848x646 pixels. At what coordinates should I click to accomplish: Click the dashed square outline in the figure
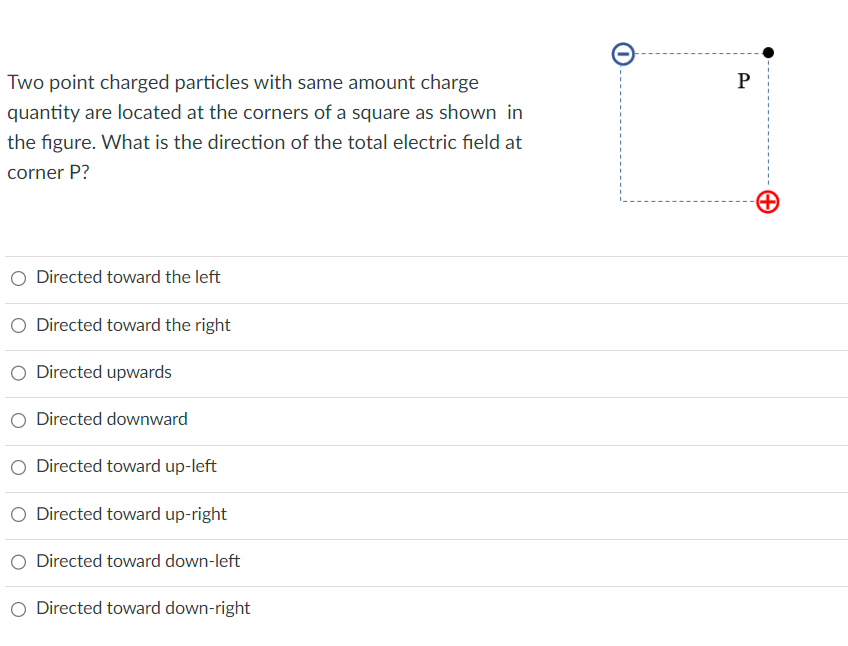pyautogui.click(x=623, y=130)
